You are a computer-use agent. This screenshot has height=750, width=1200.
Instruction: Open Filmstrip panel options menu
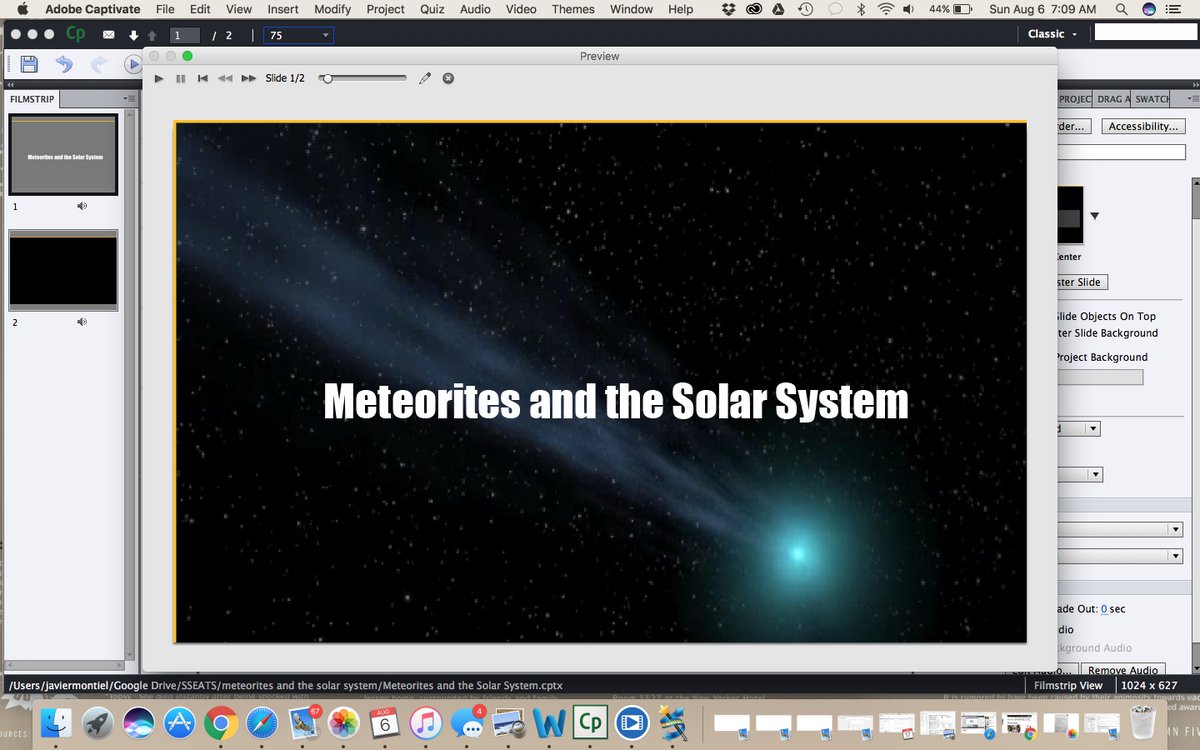pos(129,99)
